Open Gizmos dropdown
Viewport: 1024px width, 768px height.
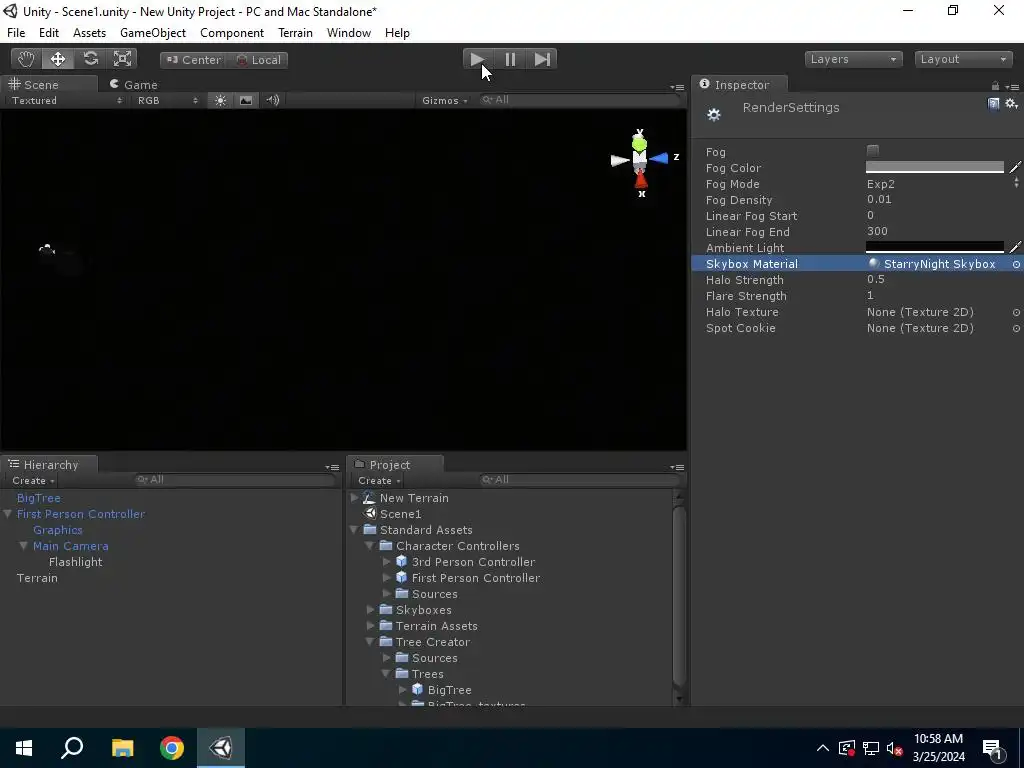pos(445,101)
